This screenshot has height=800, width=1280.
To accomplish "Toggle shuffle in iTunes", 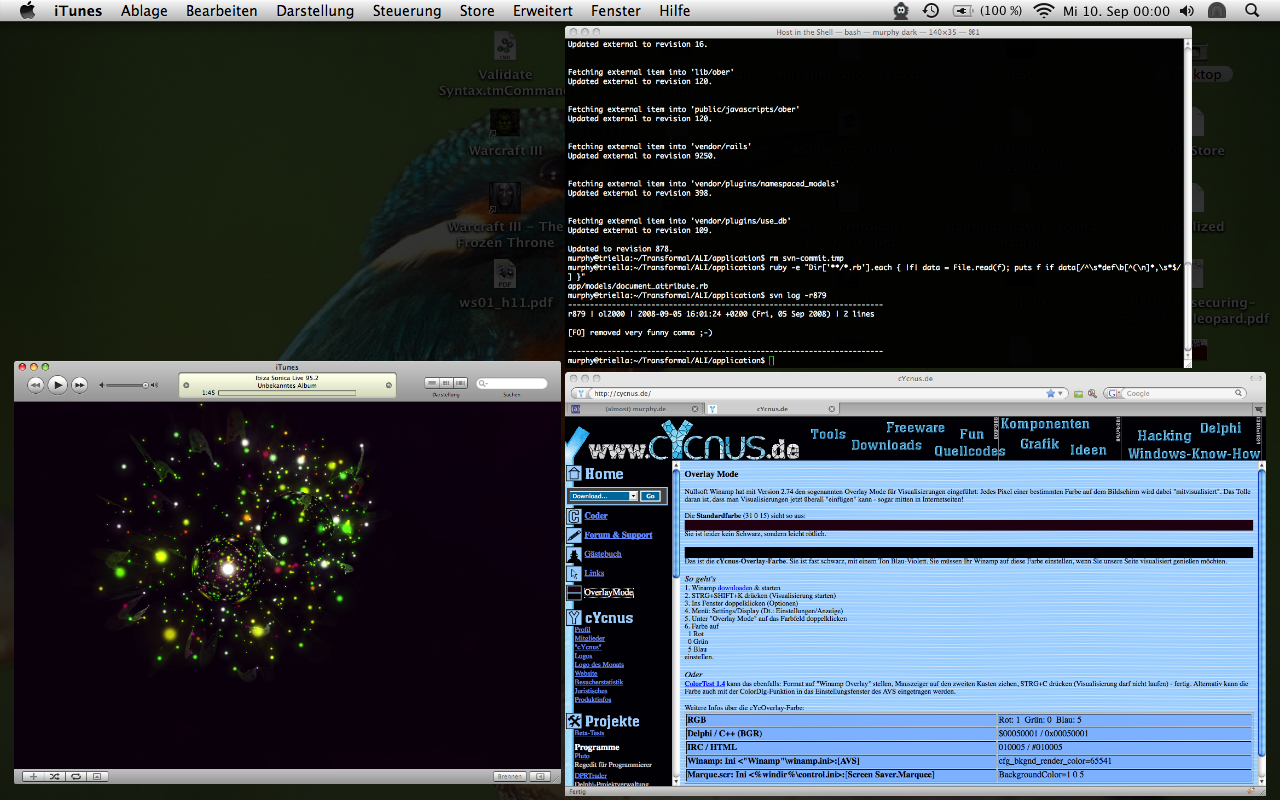I will (54, 776).
